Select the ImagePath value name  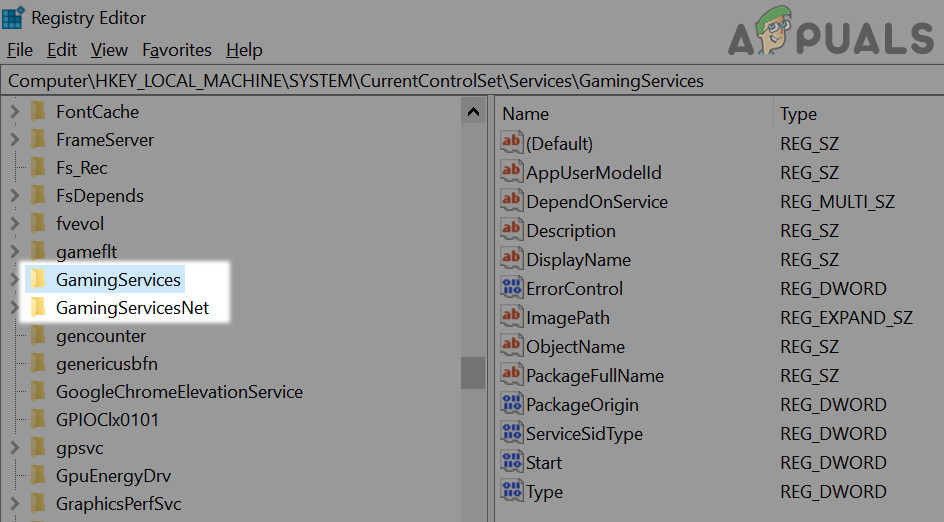coord(568,318)
